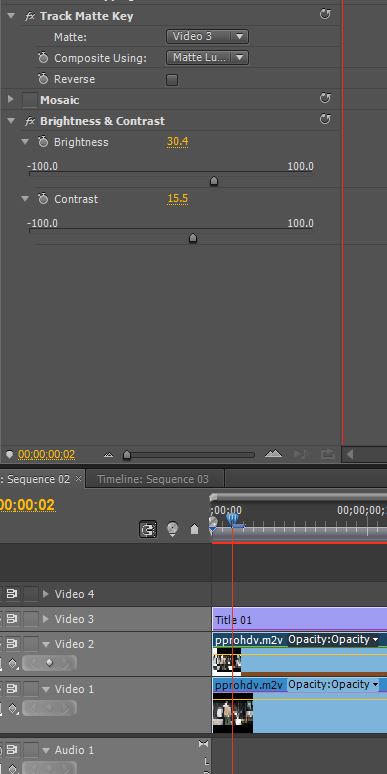Reset the Brightness & Contrast effect
The height and width of the screenshot is (774, 387).
coord(325,119)
